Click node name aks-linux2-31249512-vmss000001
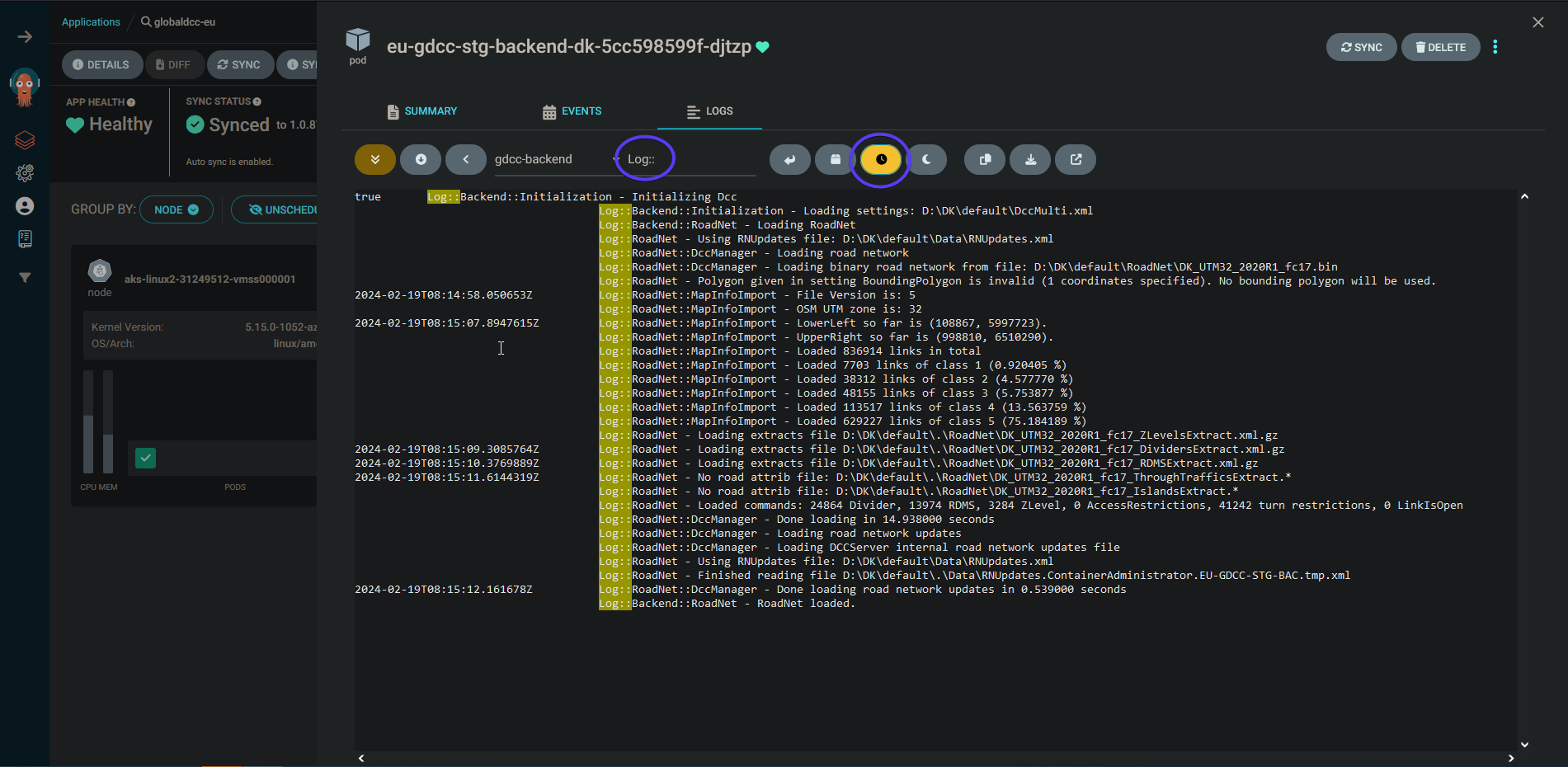The height and width of the screenshot is (767, 1568). tap(210, 280)
